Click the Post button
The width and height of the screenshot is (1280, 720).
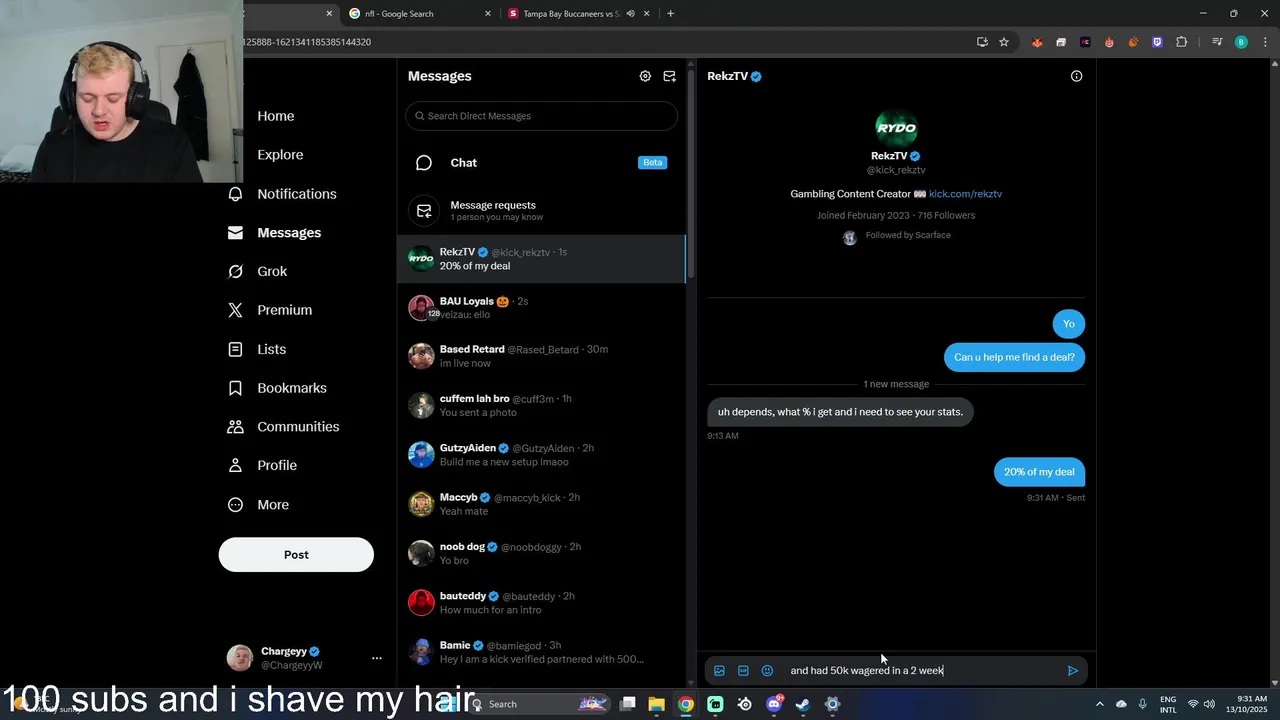tap(296, 555)
